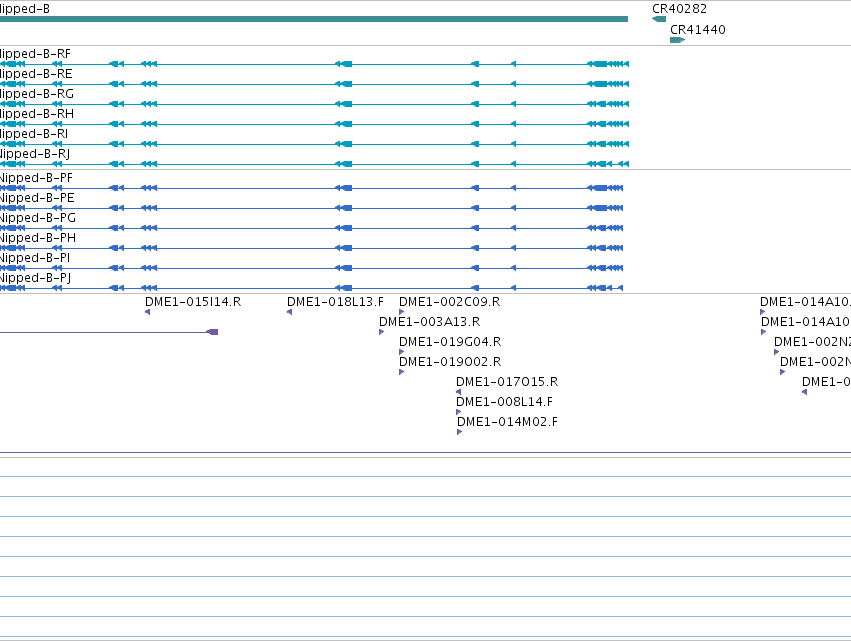
Task: Click the DME1-015I14.R EST label
Action: (193, 302)
